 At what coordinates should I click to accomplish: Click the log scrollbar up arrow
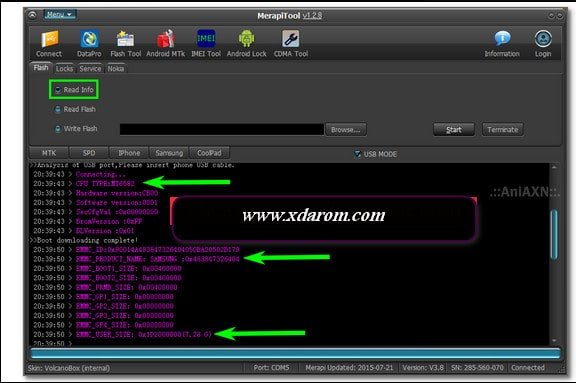(554, 167)
